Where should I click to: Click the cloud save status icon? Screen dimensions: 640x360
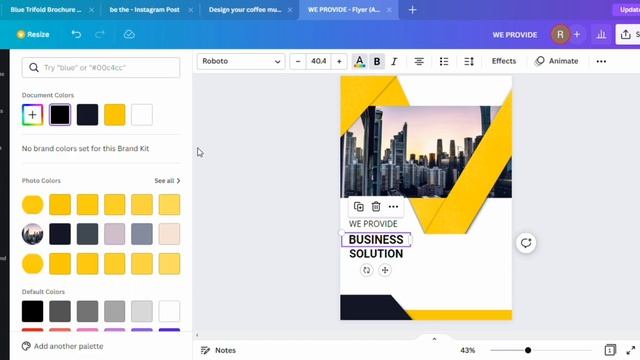pyautogui.click(x=129, y=35)
